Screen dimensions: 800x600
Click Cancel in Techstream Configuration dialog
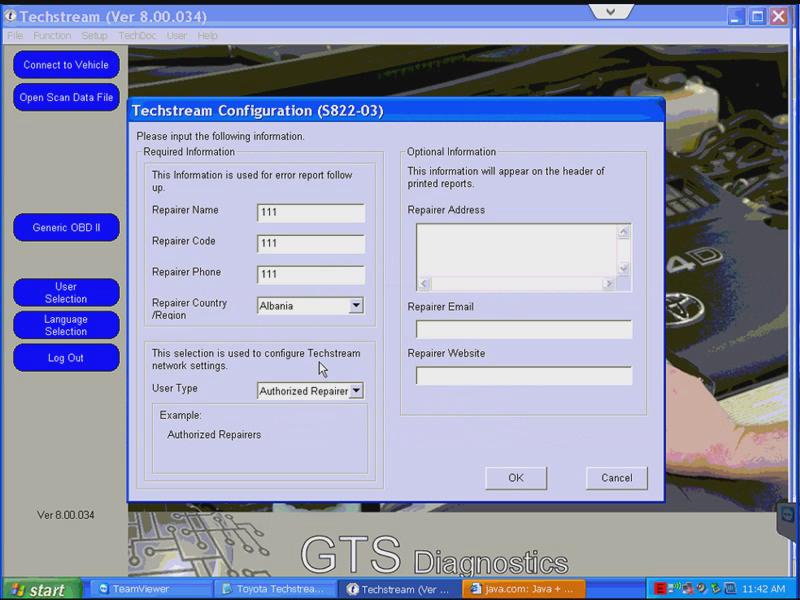[x=616, y=478]
